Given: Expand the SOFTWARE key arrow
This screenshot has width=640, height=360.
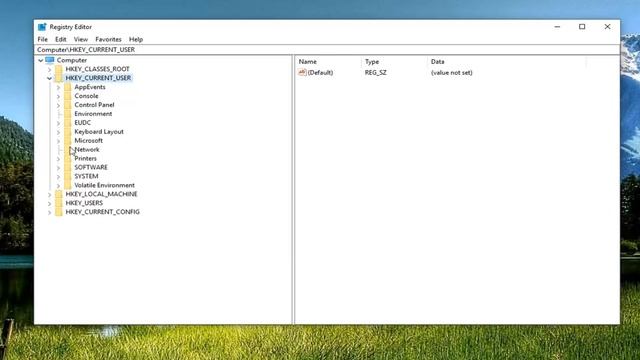Looking at the screenshot, I should tap(58, 168).
